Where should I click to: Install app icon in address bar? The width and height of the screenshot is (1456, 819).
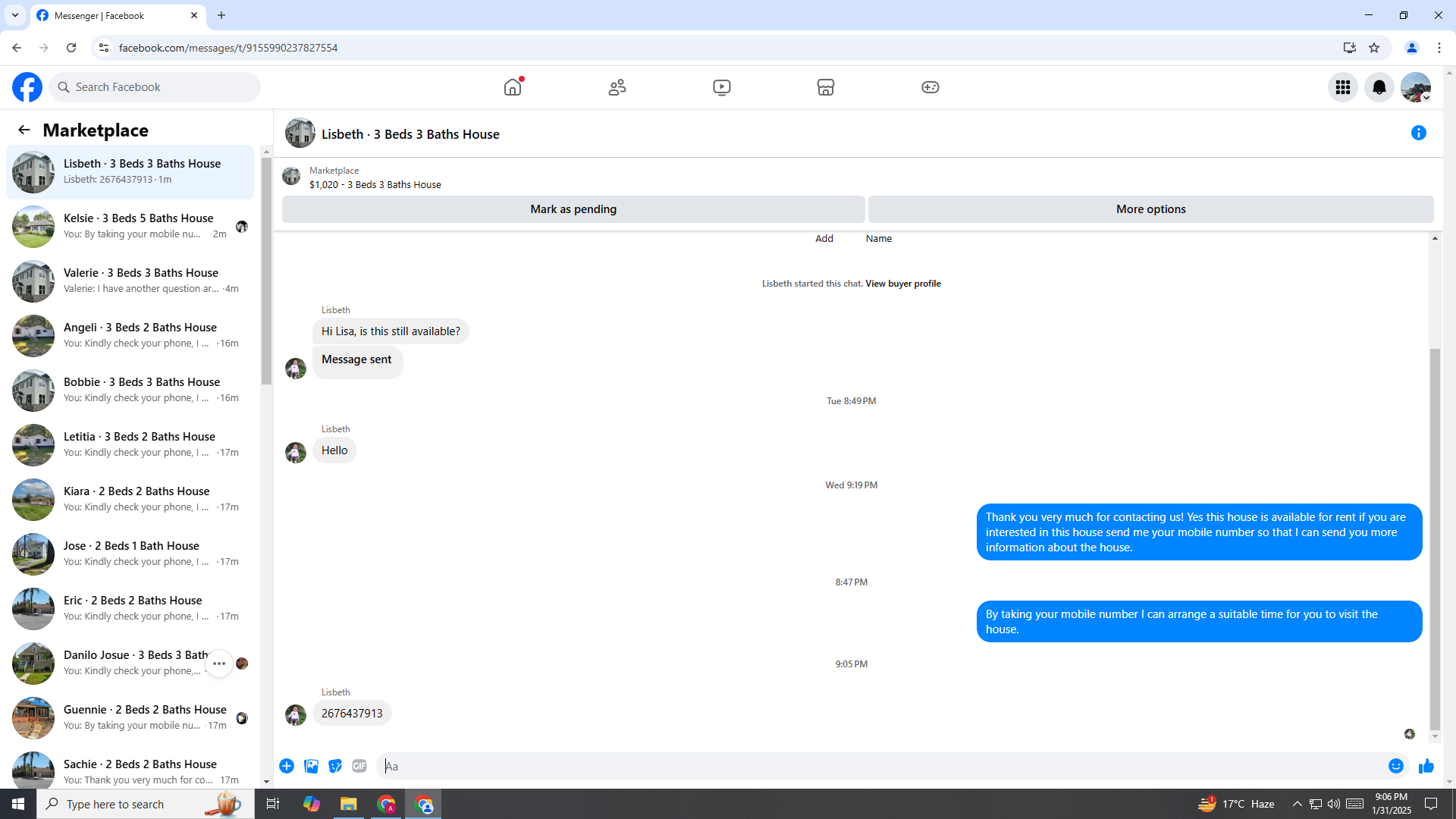(1350, 48)
